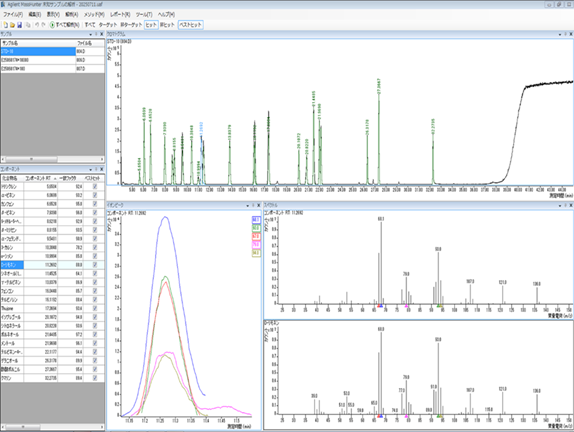Click the 27.3667 peak label in chromatogram
Image resolution: width=574 pixels, height=432 pixels.
click(379, 86)
